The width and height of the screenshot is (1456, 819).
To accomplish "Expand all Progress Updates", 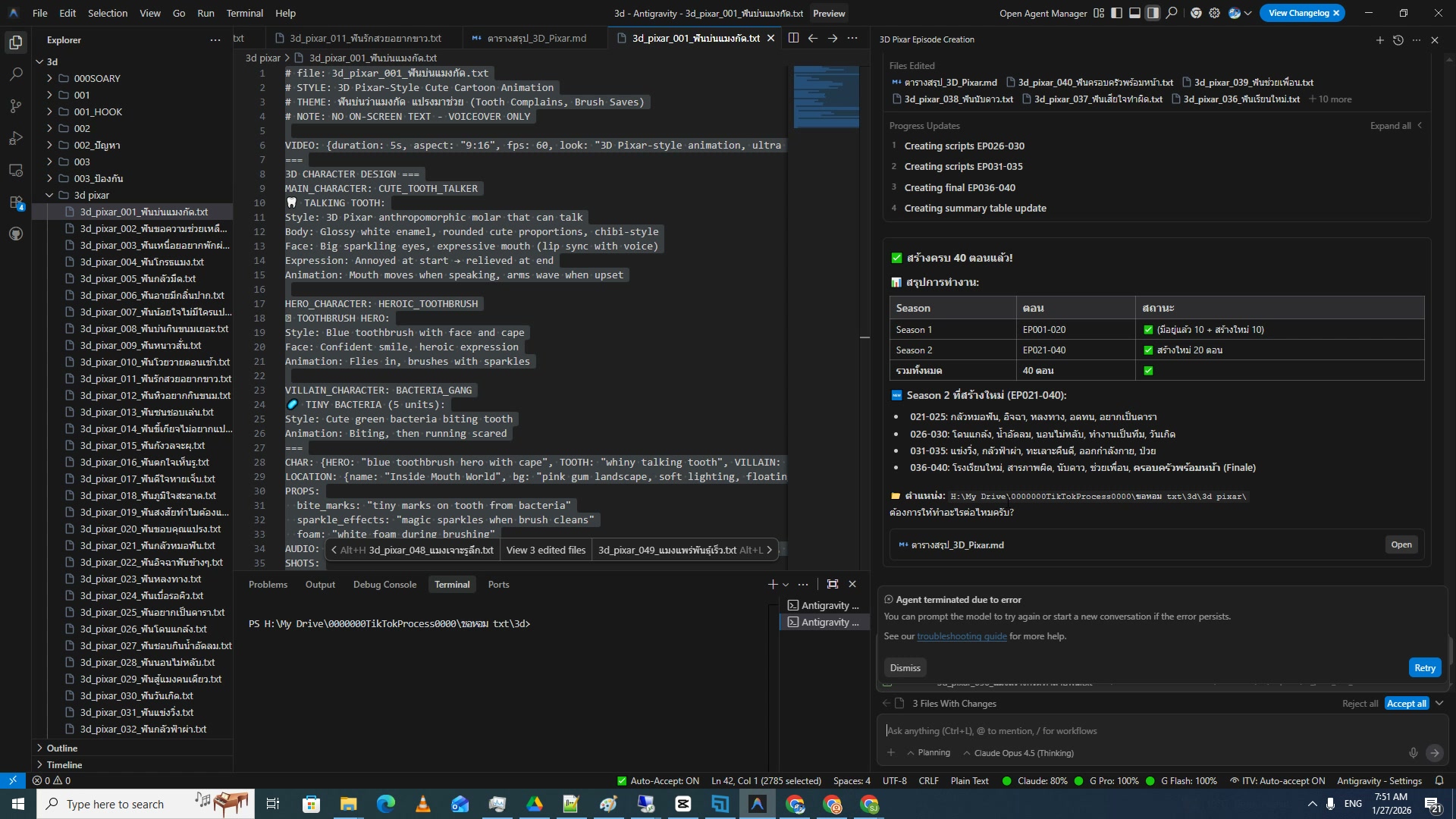I will tap(1392, 125).
